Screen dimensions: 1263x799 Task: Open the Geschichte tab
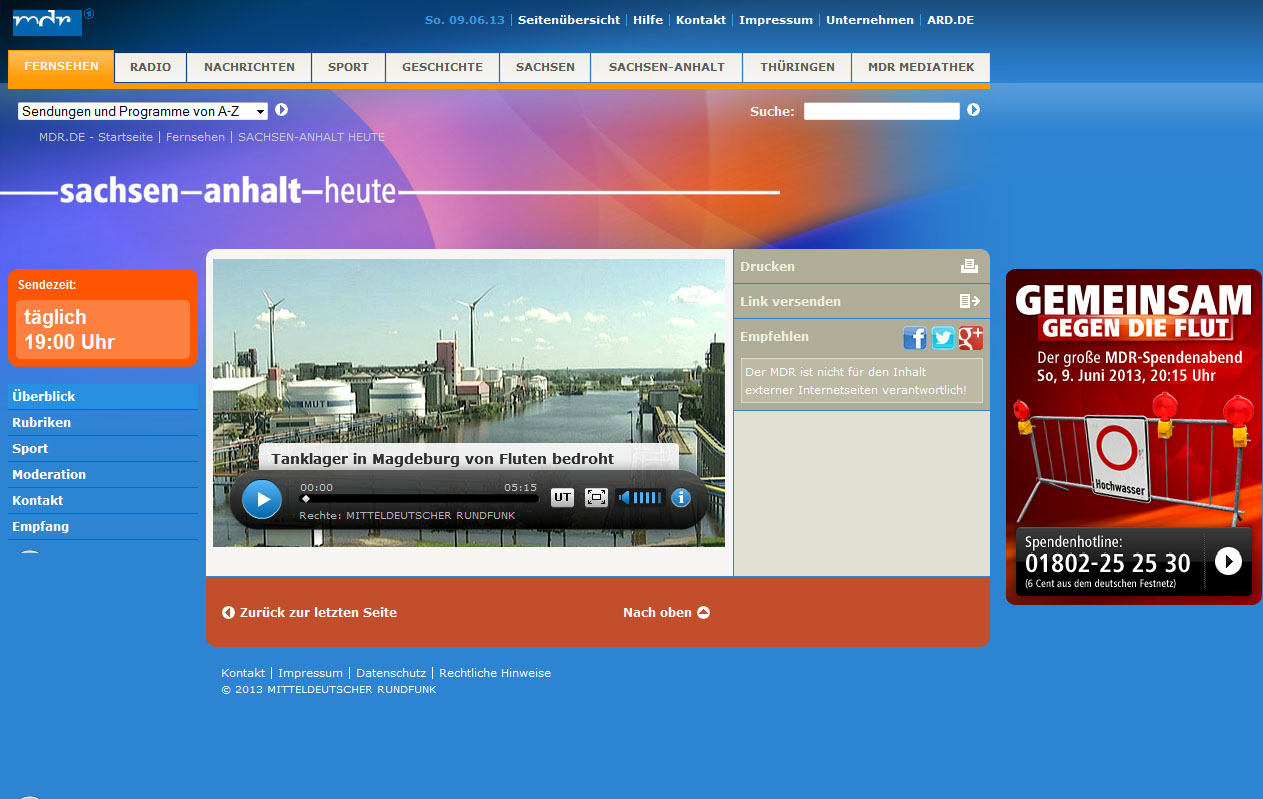(442, 67)
